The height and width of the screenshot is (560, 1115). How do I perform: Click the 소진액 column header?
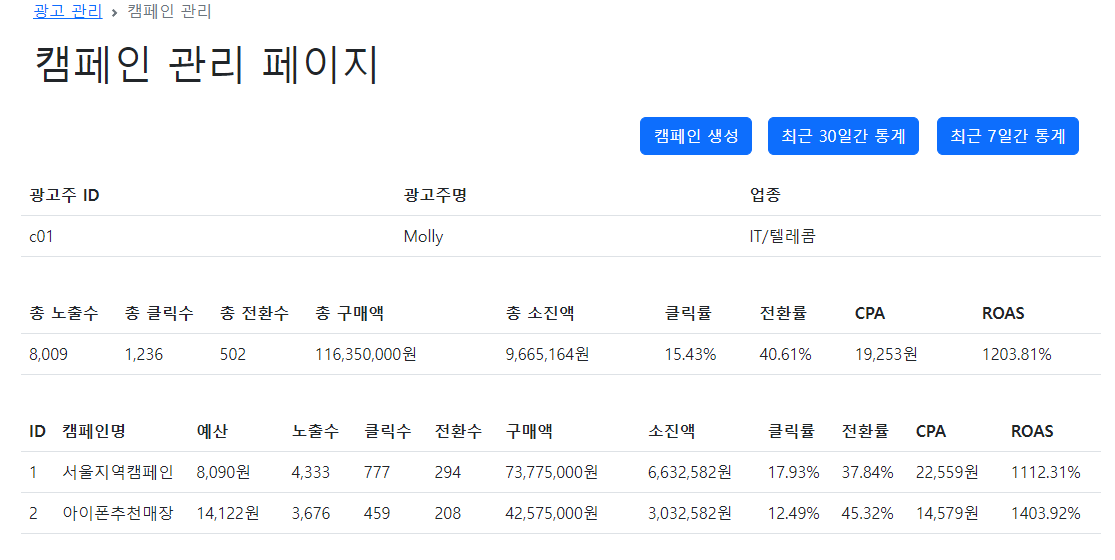click(671, 431)
